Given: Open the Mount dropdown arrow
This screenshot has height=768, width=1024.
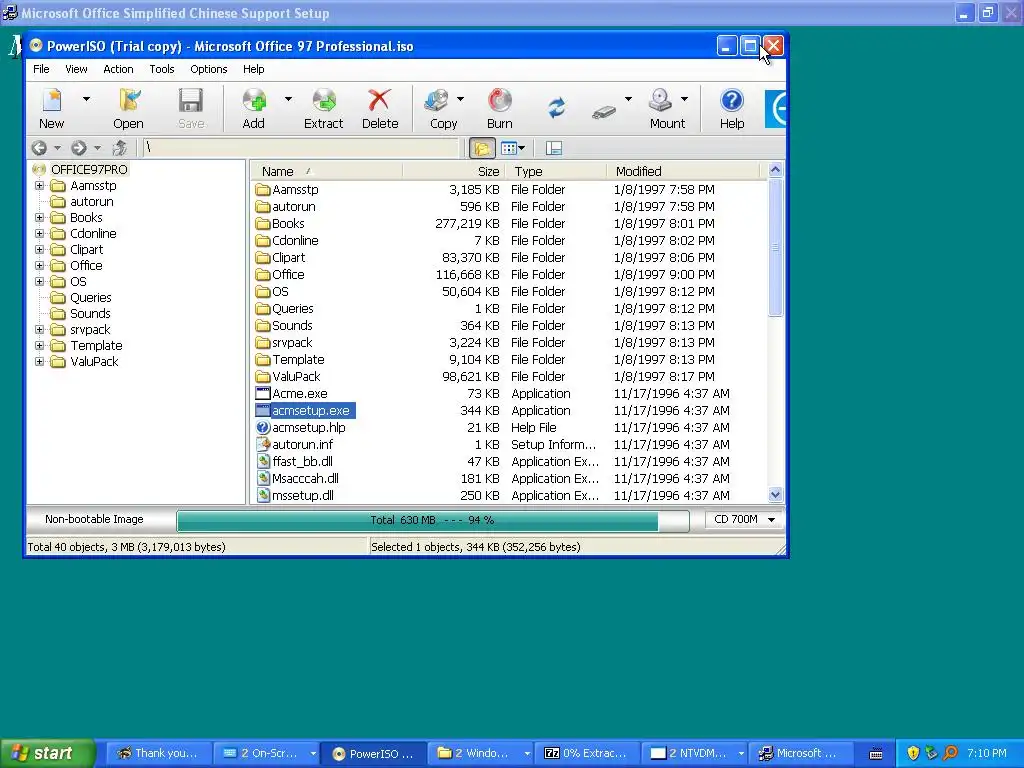Looking at the screenshot, I should click(684, 99).
